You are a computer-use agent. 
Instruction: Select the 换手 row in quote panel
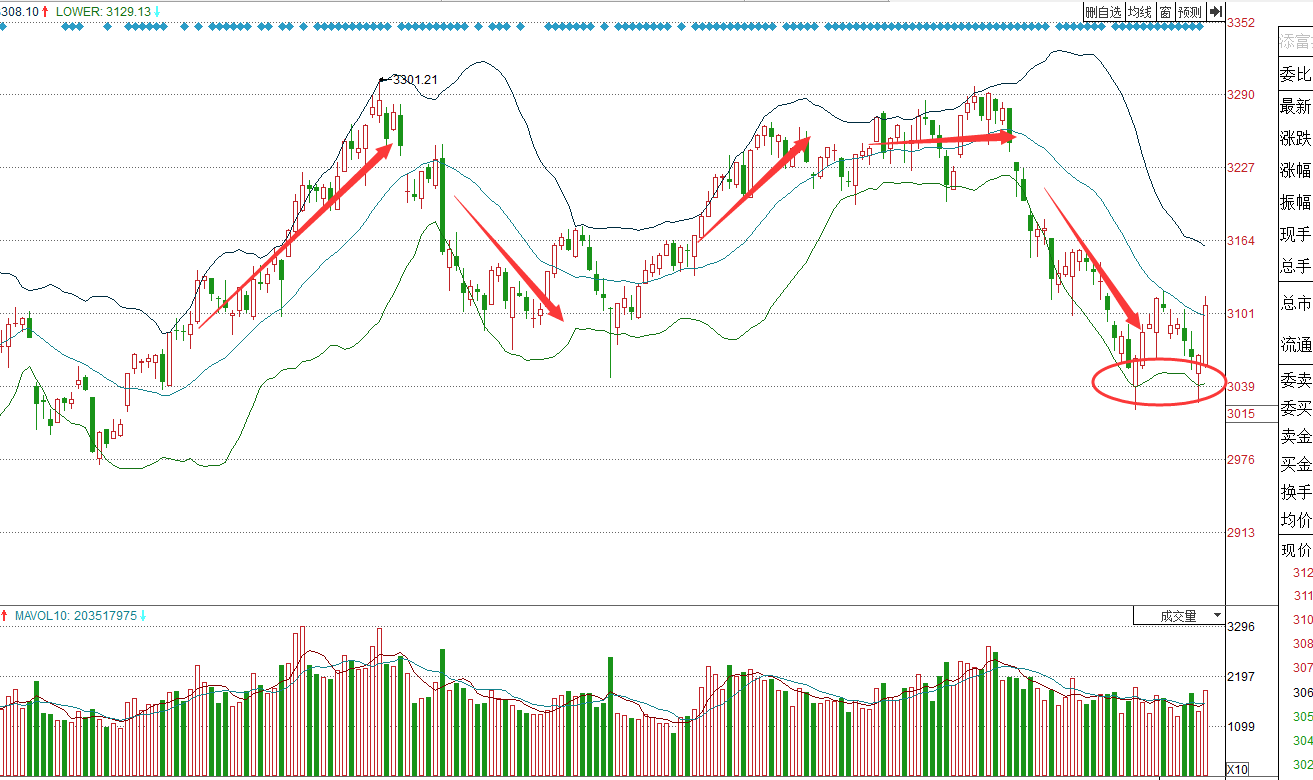(x=1295, y=492)
